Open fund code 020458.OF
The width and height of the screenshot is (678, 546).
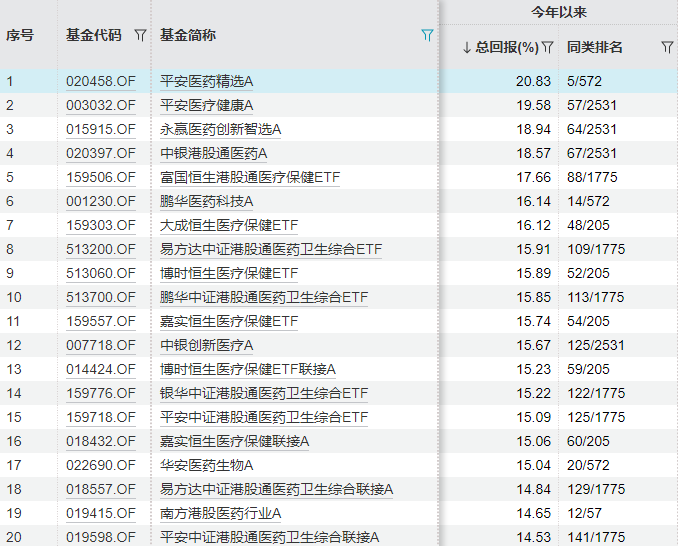(x=101, y=81)
